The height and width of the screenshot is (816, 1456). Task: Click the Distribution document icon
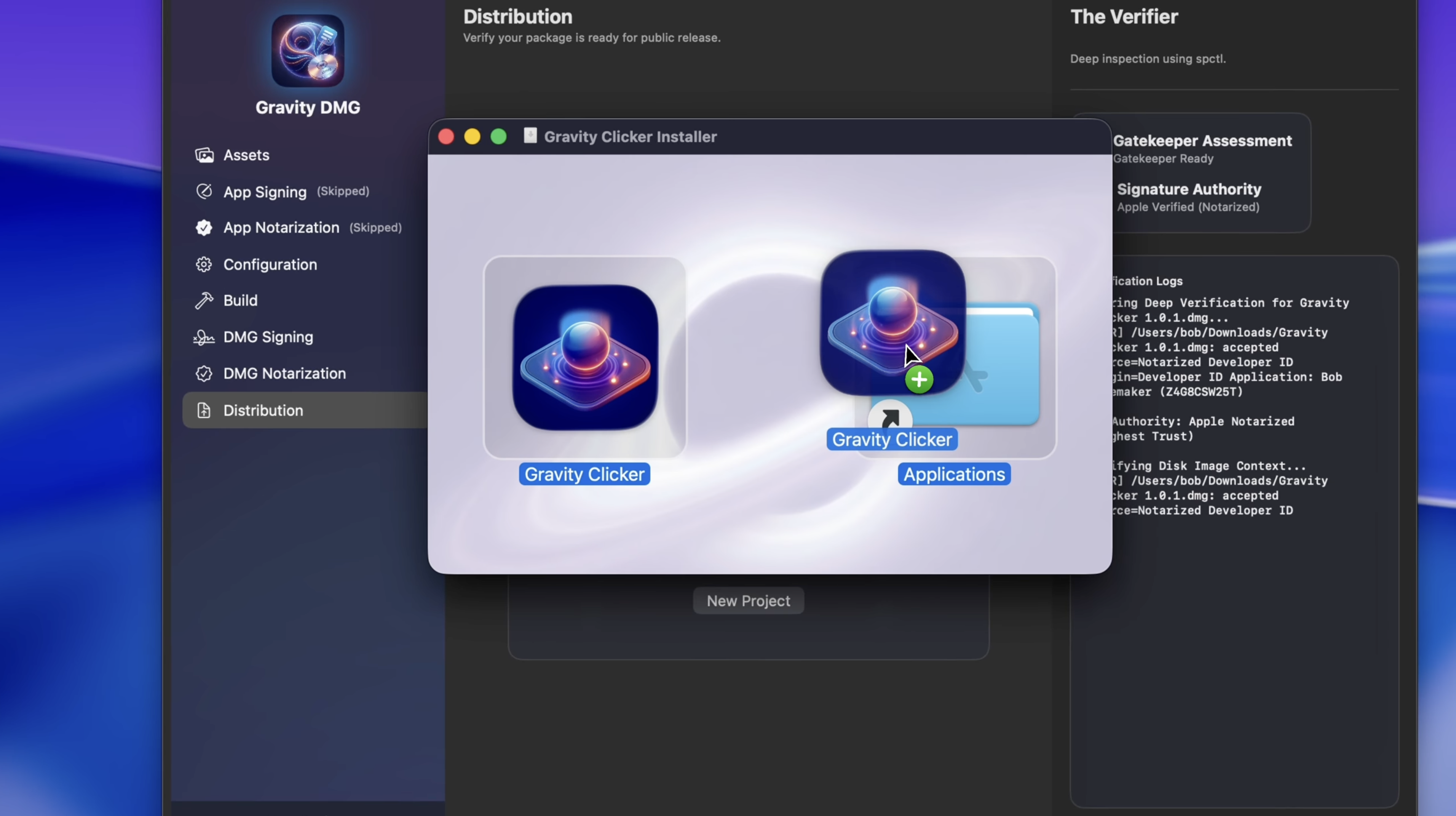point(204,410)
